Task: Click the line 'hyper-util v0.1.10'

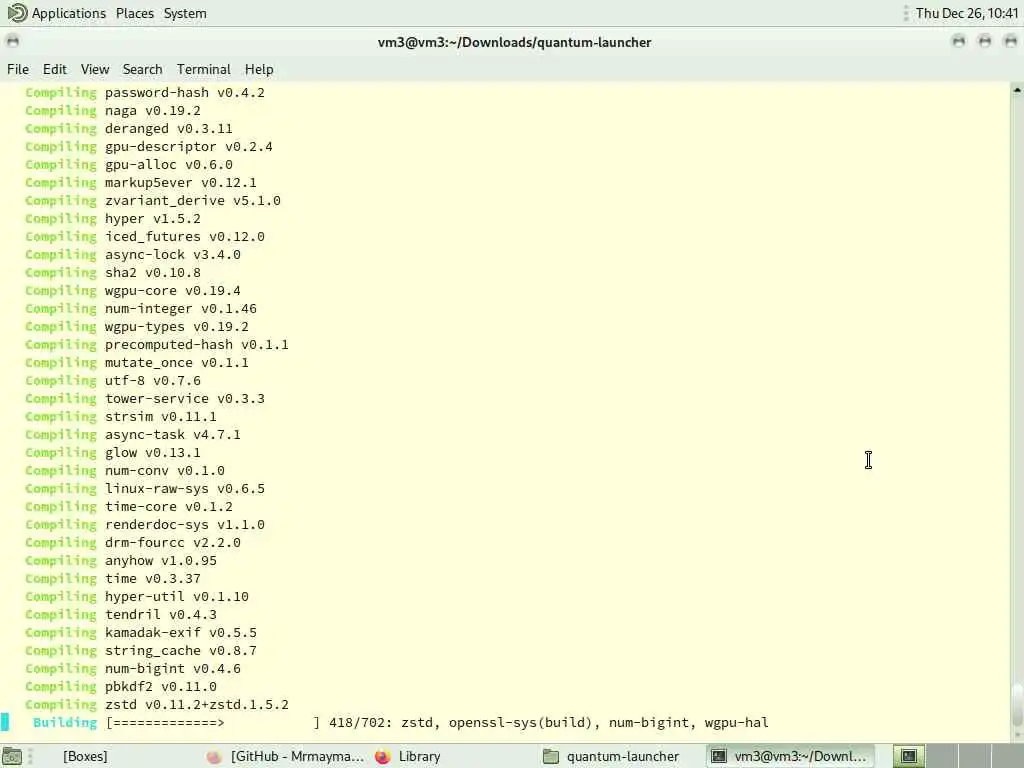Action: (177, 596)
